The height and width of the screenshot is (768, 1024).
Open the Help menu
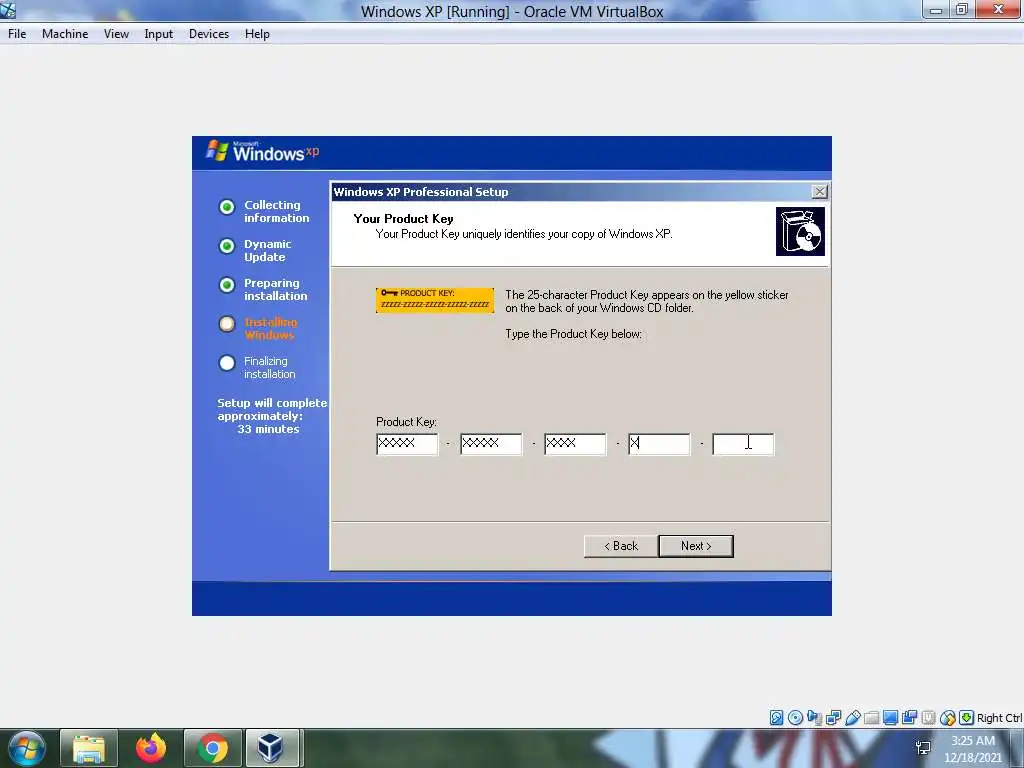click(x=257, y=34)
